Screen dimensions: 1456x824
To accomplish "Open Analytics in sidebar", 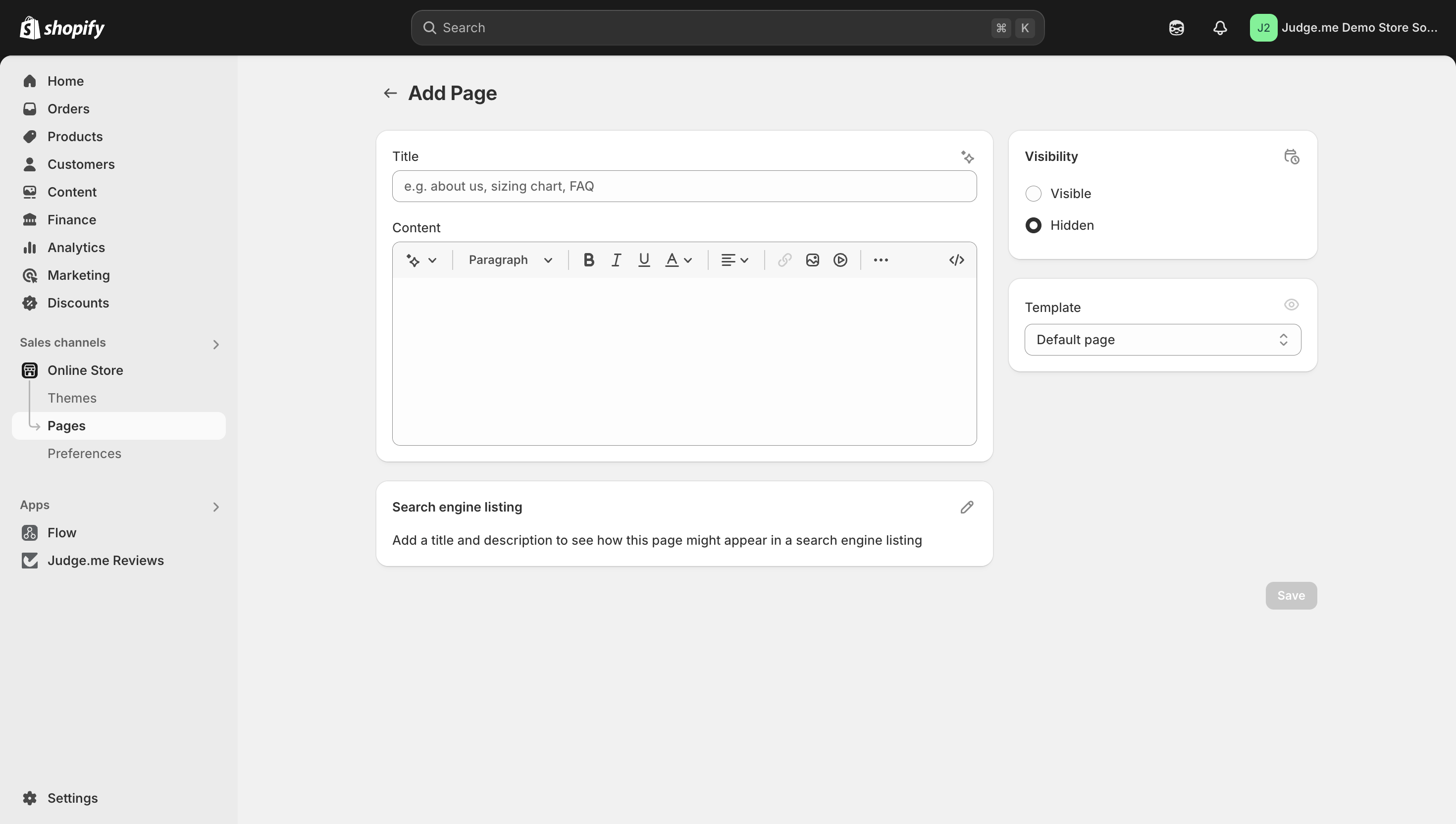I will click(119, 247).
